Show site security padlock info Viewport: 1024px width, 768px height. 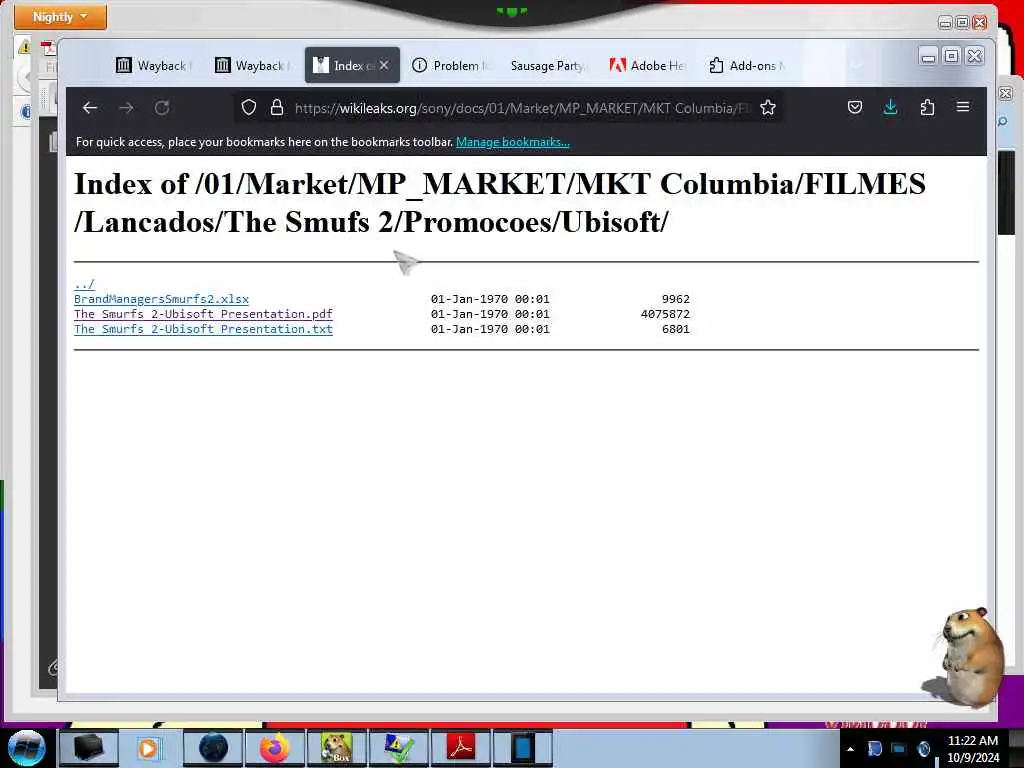tap(277, 107)
